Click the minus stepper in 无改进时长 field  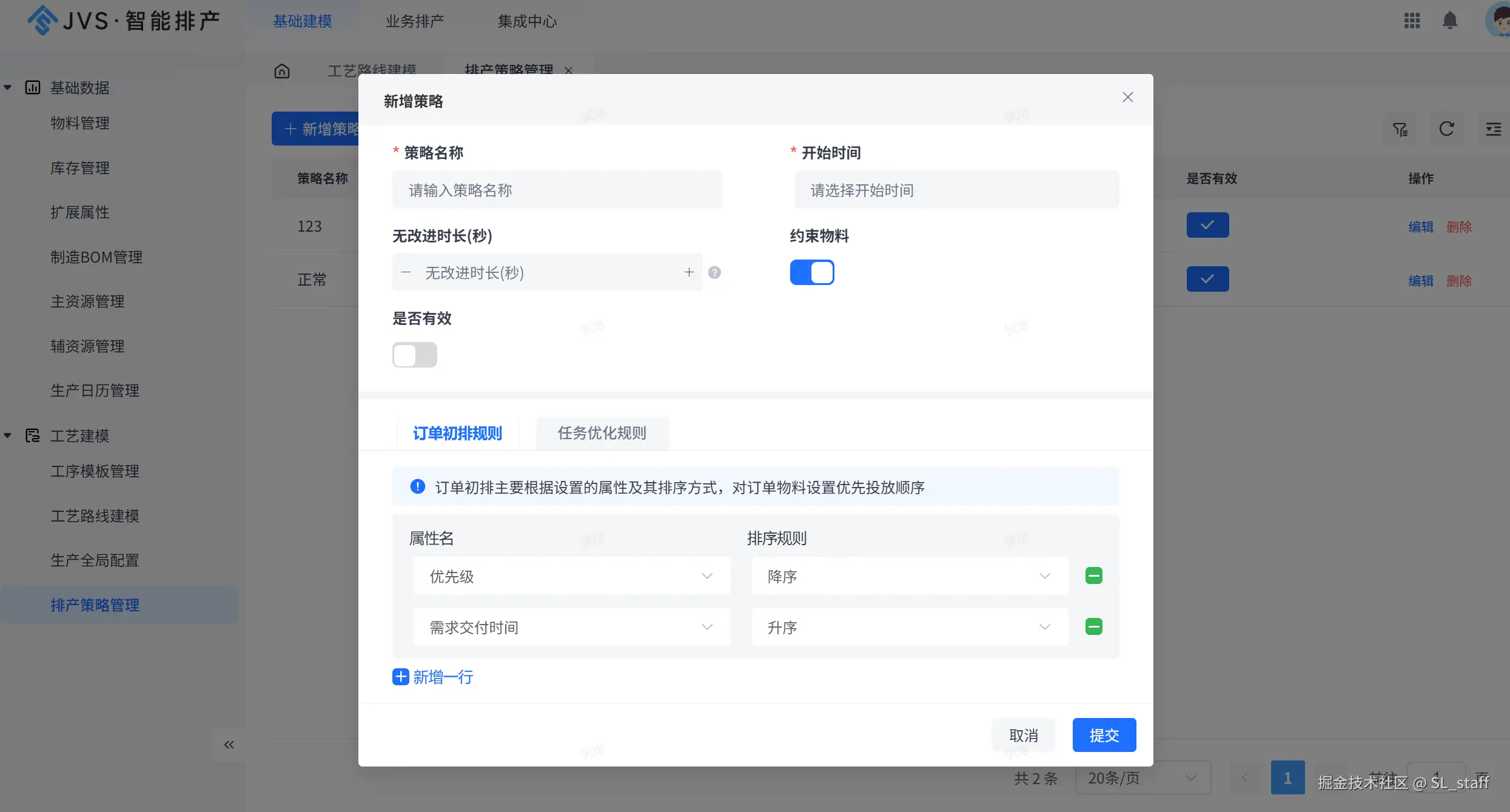[406, 273]
